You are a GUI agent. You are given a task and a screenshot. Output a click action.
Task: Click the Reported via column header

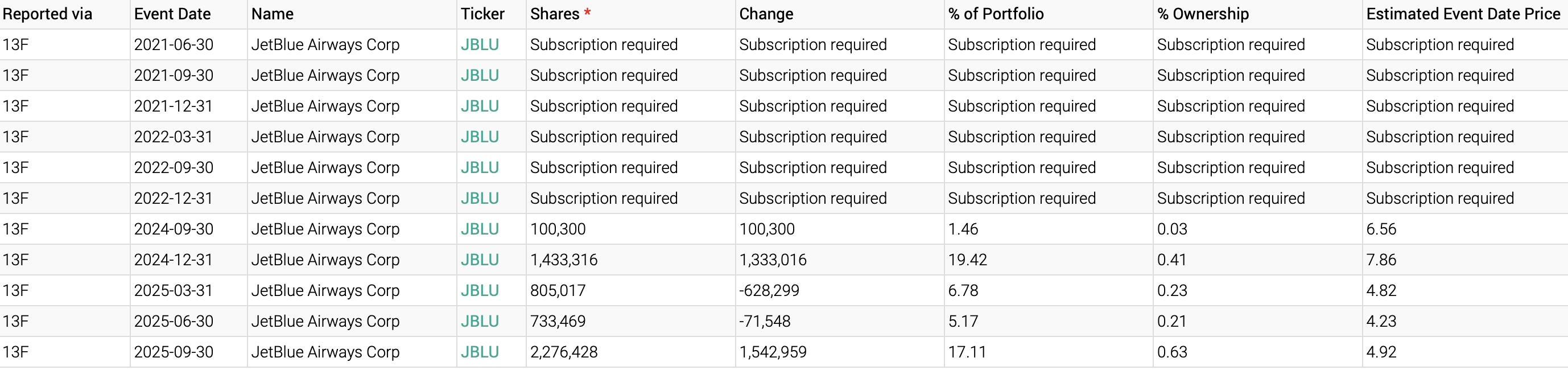[x=47, y=14]
